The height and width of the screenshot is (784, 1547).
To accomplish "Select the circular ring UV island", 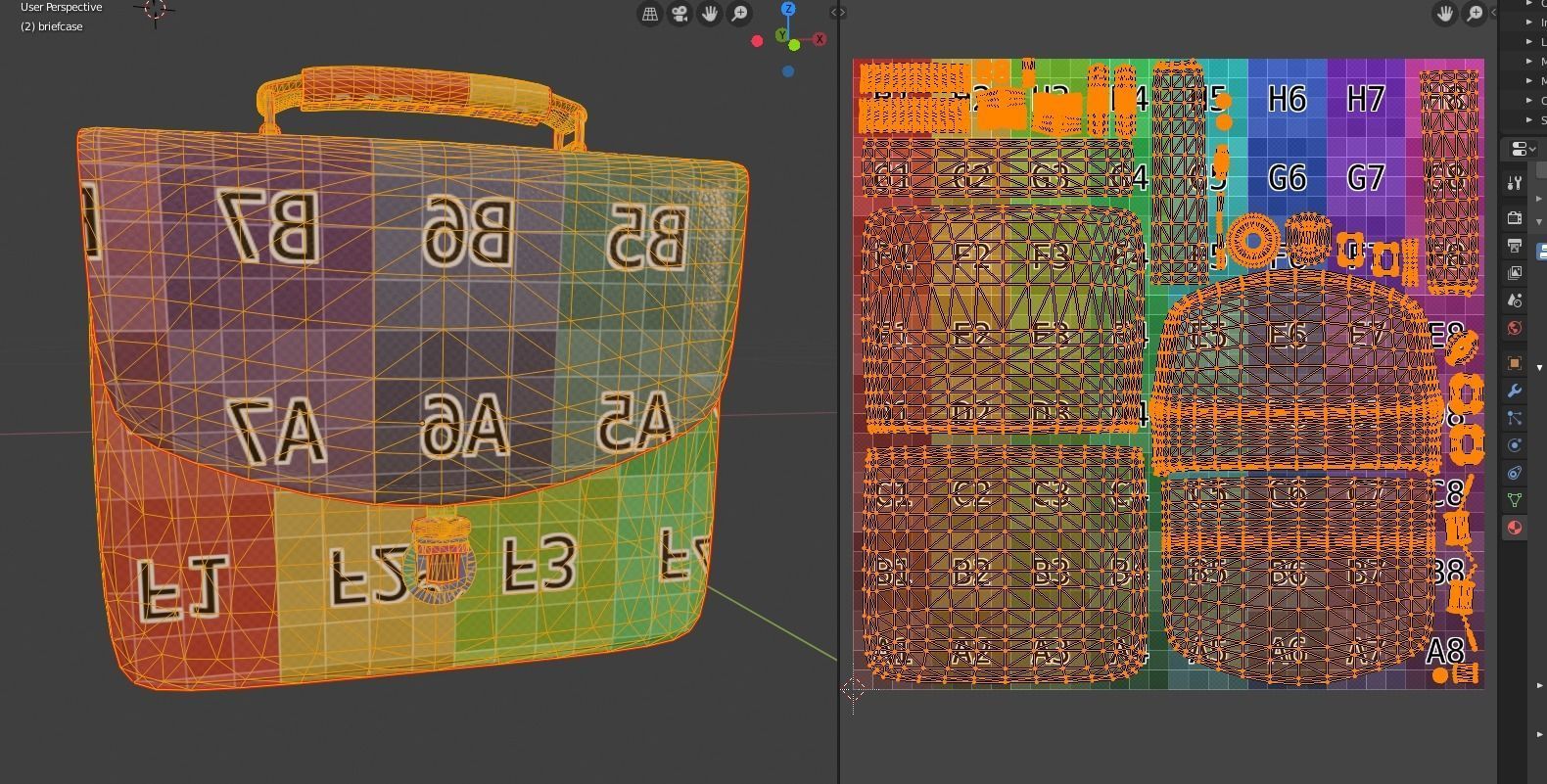I will [1251, 241].
